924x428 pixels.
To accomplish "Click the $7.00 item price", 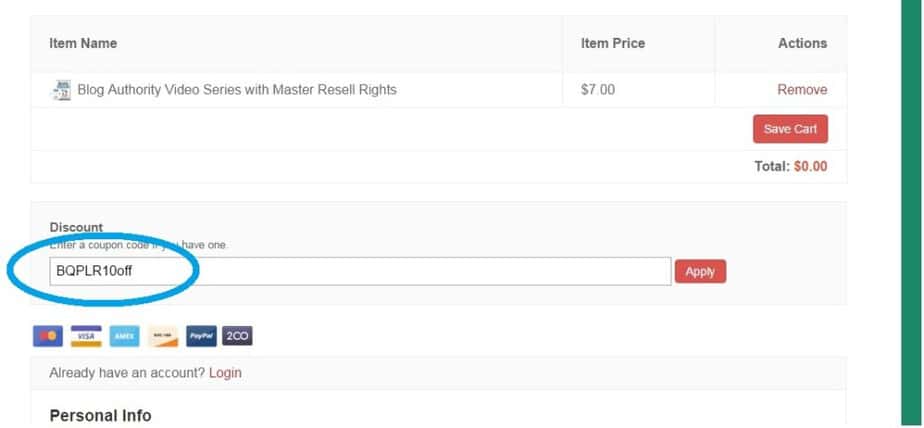I will tap(598, 90).
